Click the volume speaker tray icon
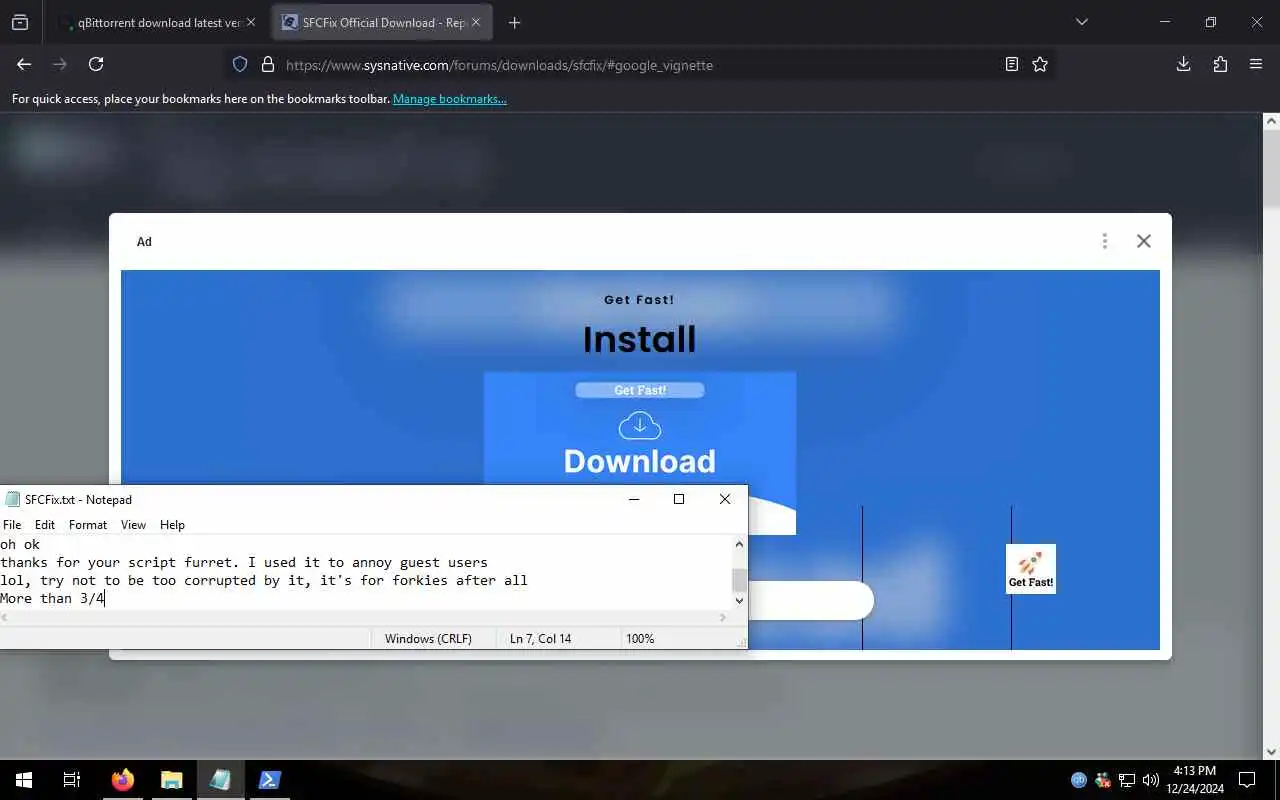1280x800 pixels. click(1150, 780)
